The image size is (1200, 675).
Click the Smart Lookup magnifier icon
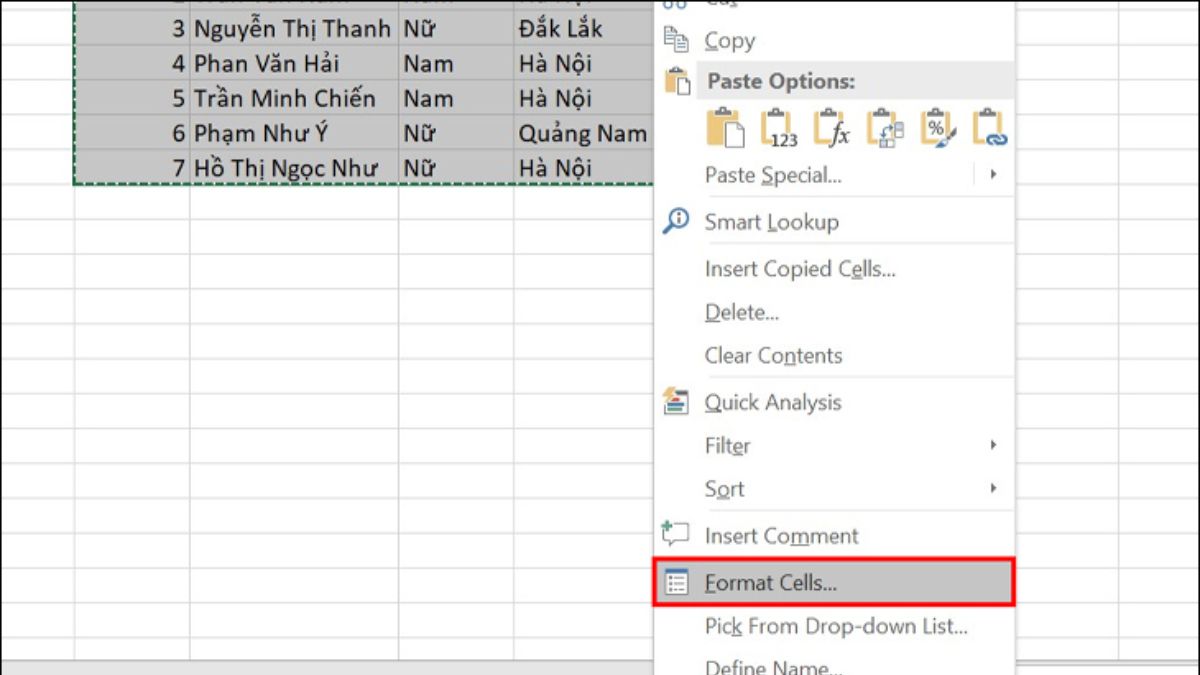(x=677, y=221)
